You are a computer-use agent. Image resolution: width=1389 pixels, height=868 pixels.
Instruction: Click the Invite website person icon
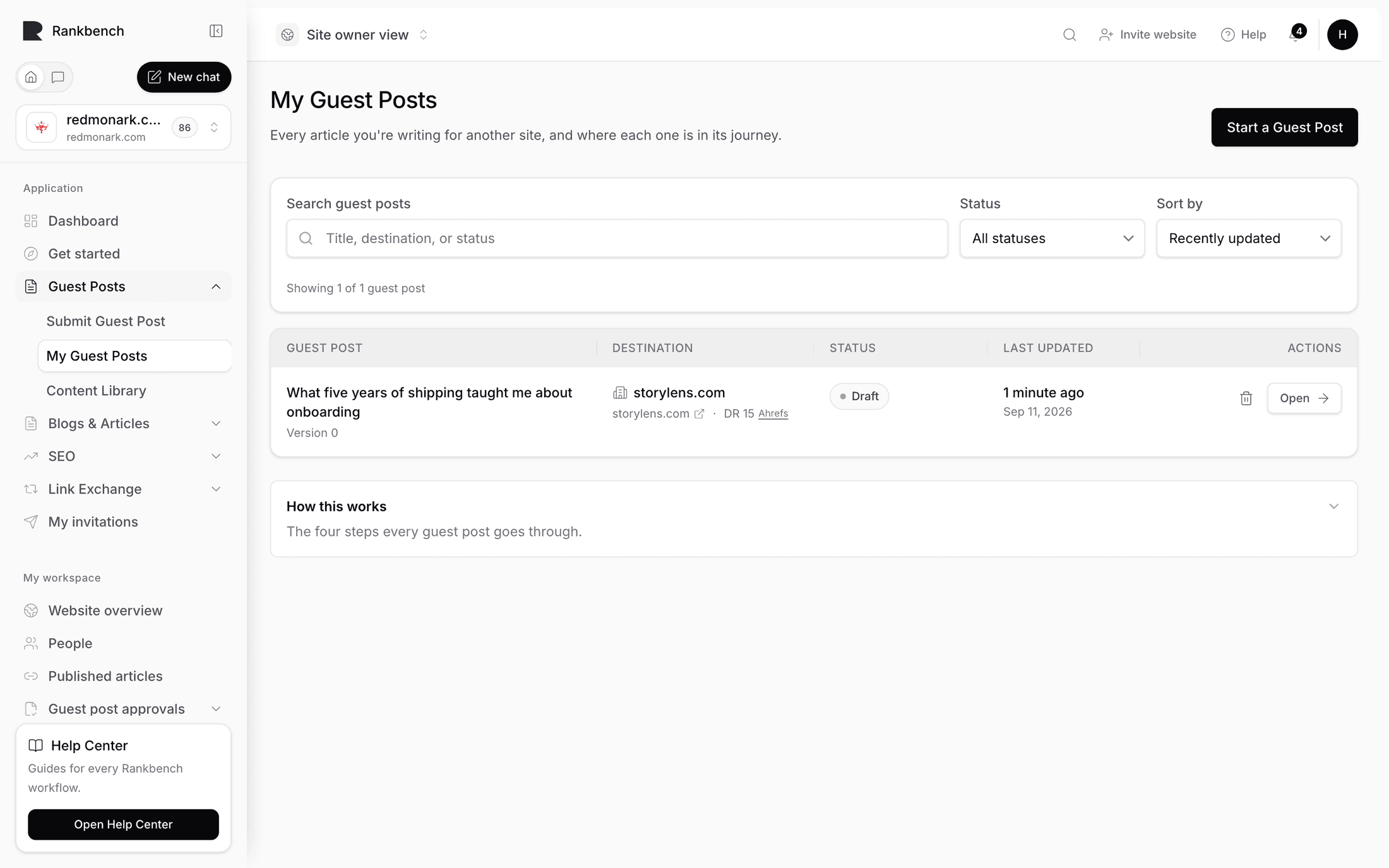point(1106,35)
